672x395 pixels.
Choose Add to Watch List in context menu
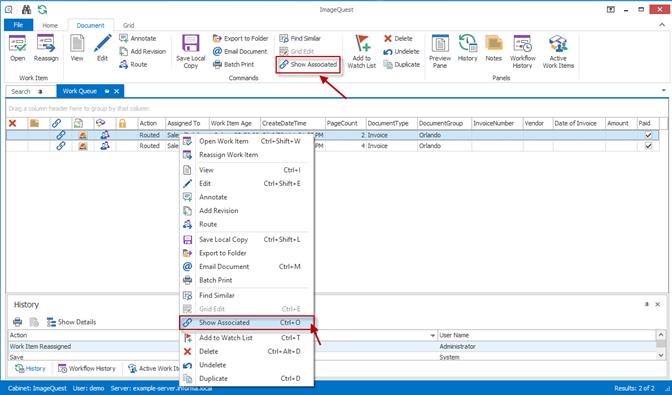(246, 338)
